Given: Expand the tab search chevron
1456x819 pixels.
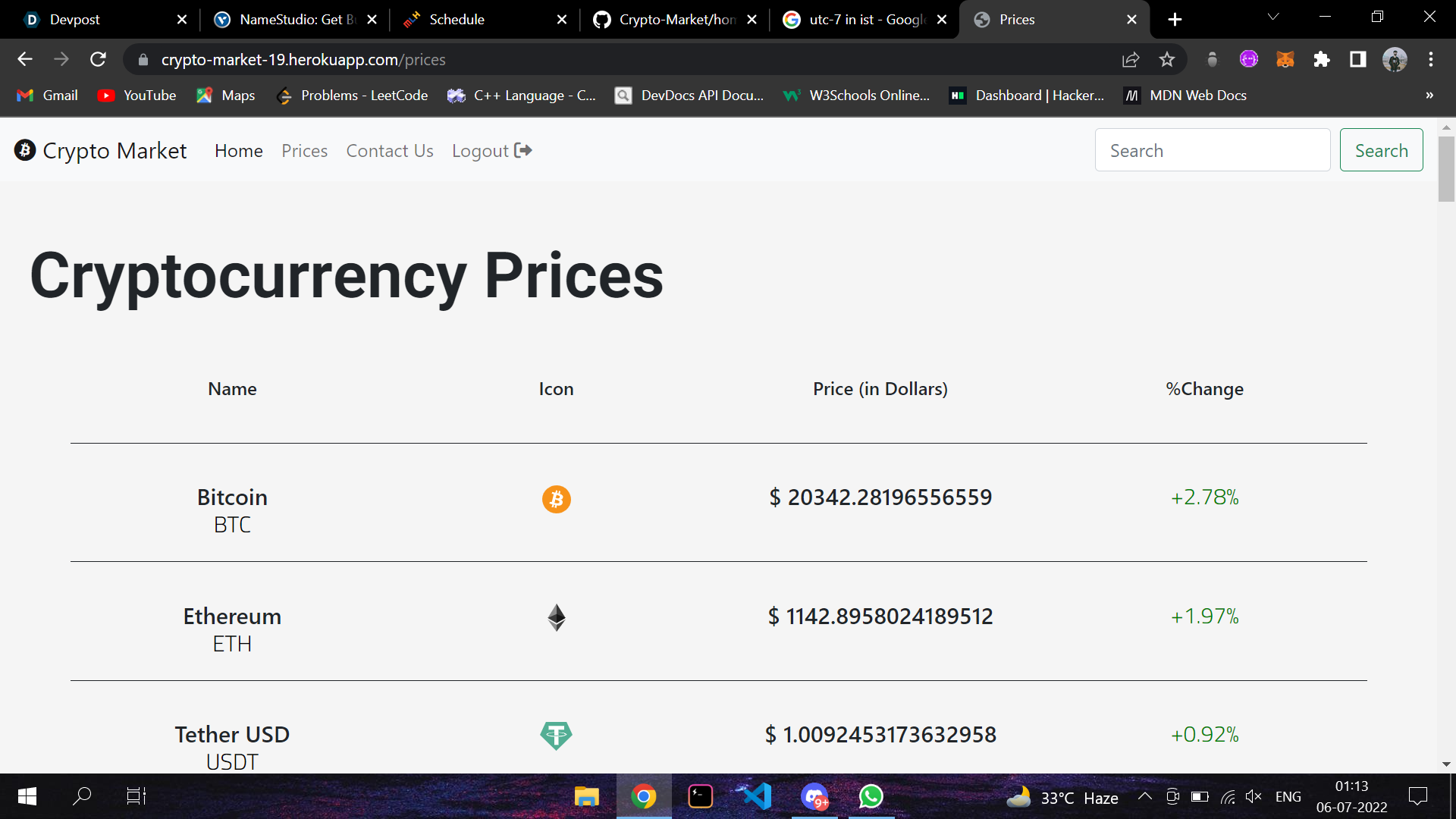Looking at the screenshot, I should pyautogui.click(x=1273, y=17).
